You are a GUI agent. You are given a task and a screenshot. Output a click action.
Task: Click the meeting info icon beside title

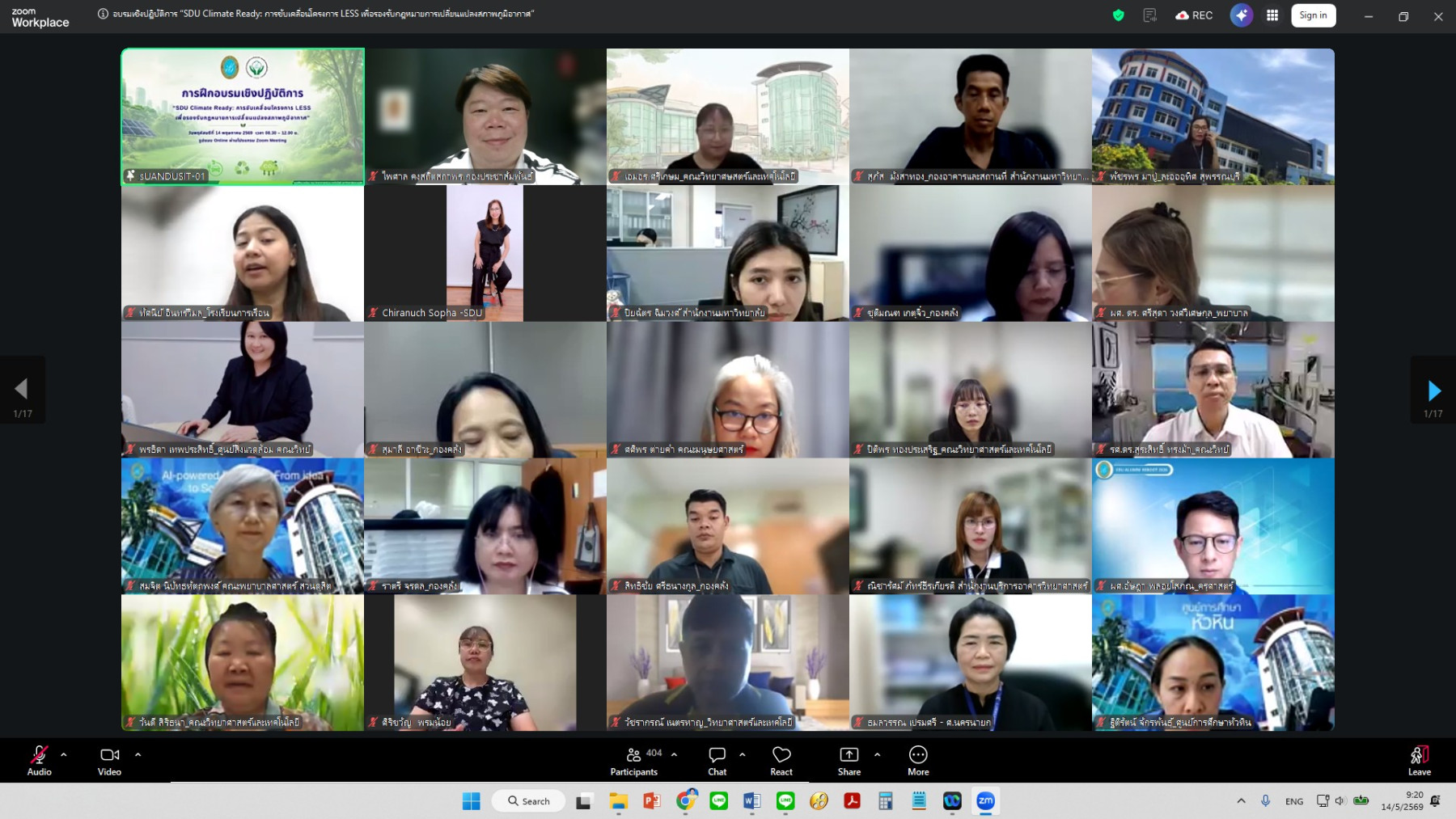click(103, 14)
